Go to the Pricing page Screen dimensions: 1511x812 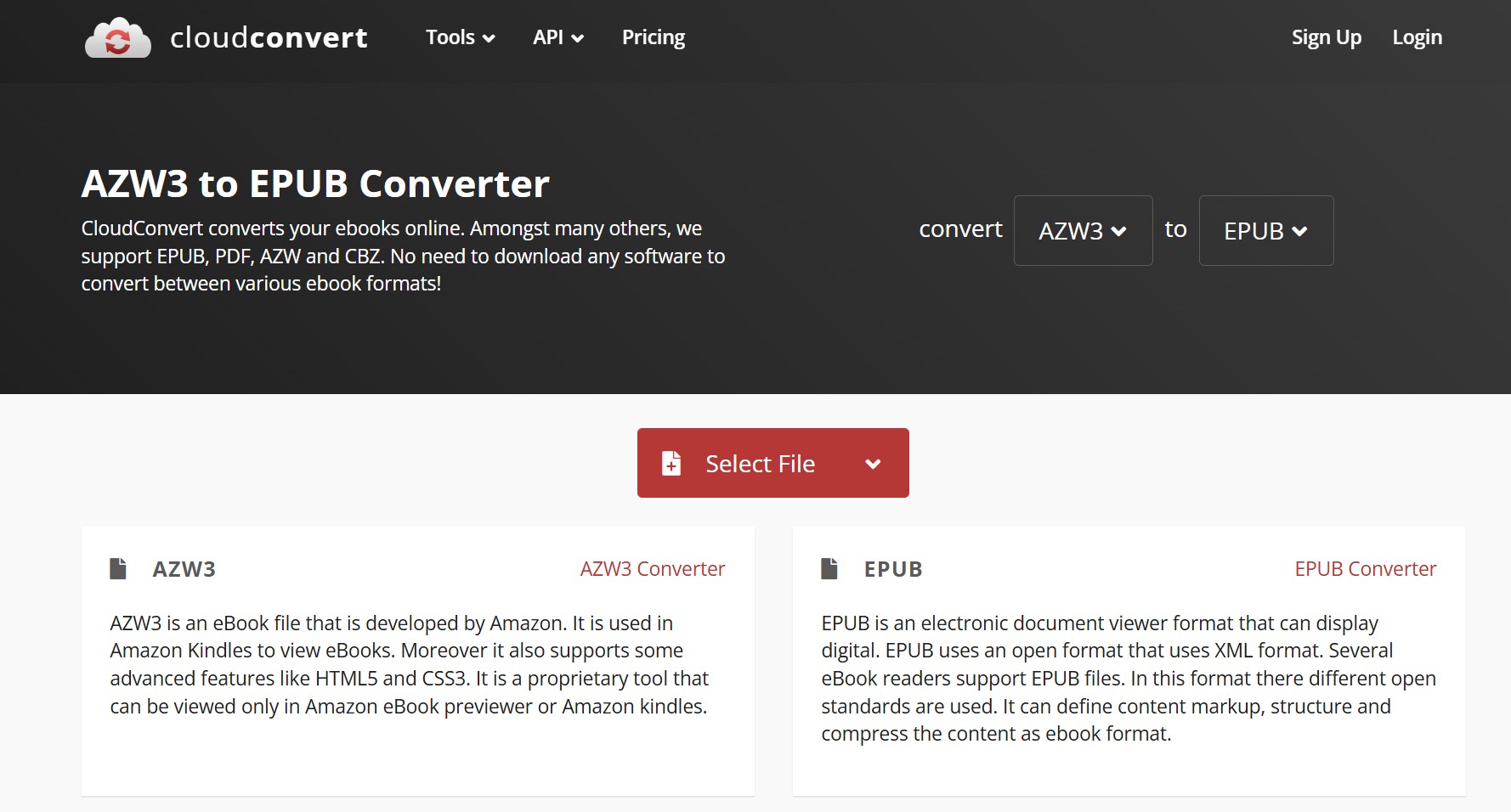coord(653,37)
